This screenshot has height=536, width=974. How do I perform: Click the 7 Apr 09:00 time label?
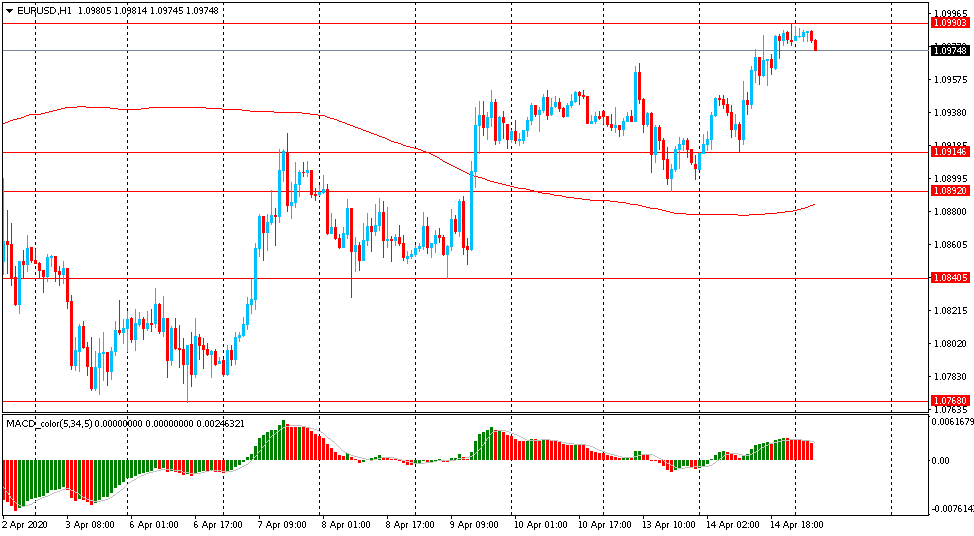point(282,525)
